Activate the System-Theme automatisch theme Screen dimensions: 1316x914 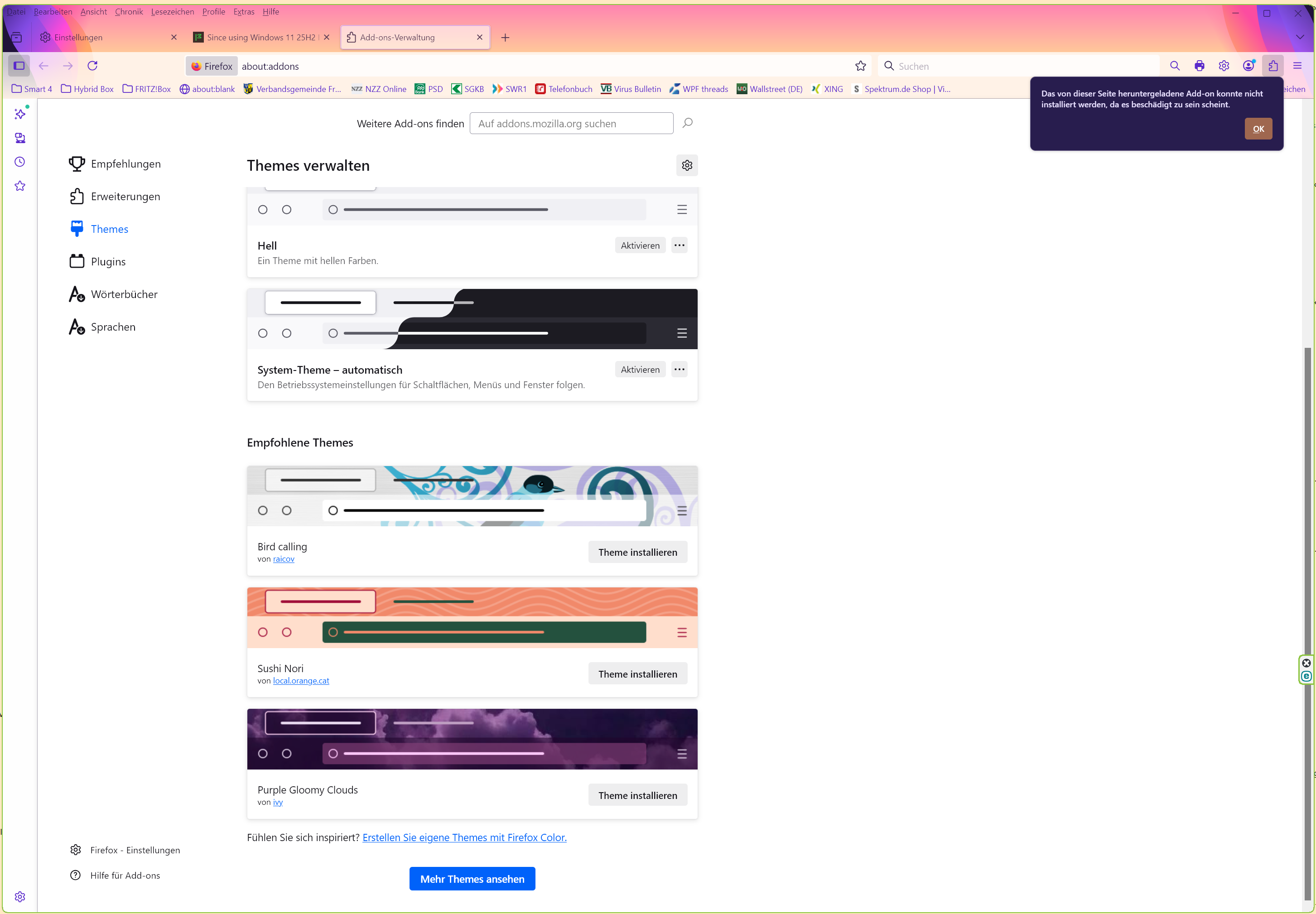[x=640, y=370]
